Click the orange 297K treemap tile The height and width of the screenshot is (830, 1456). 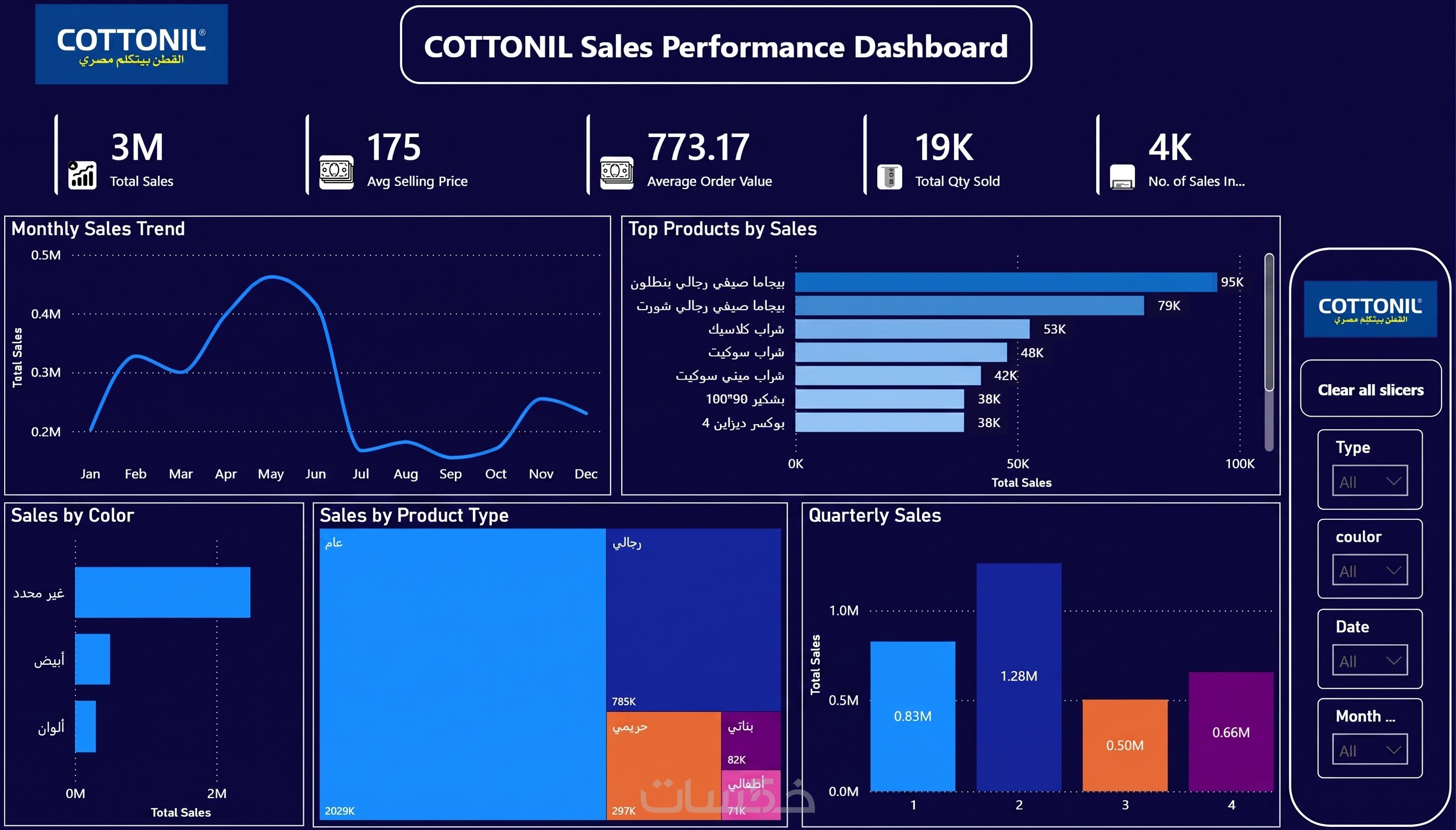coord(663,765)
